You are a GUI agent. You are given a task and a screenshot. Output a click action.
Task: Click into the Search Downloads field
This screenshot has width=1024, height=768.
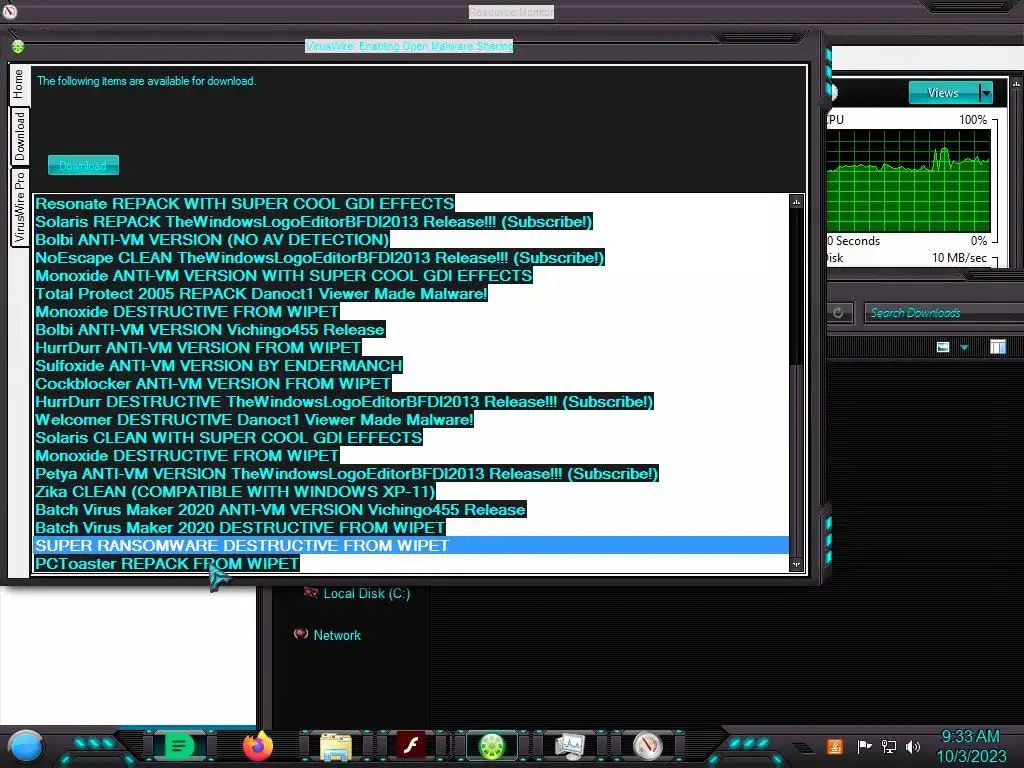[943, 313]
